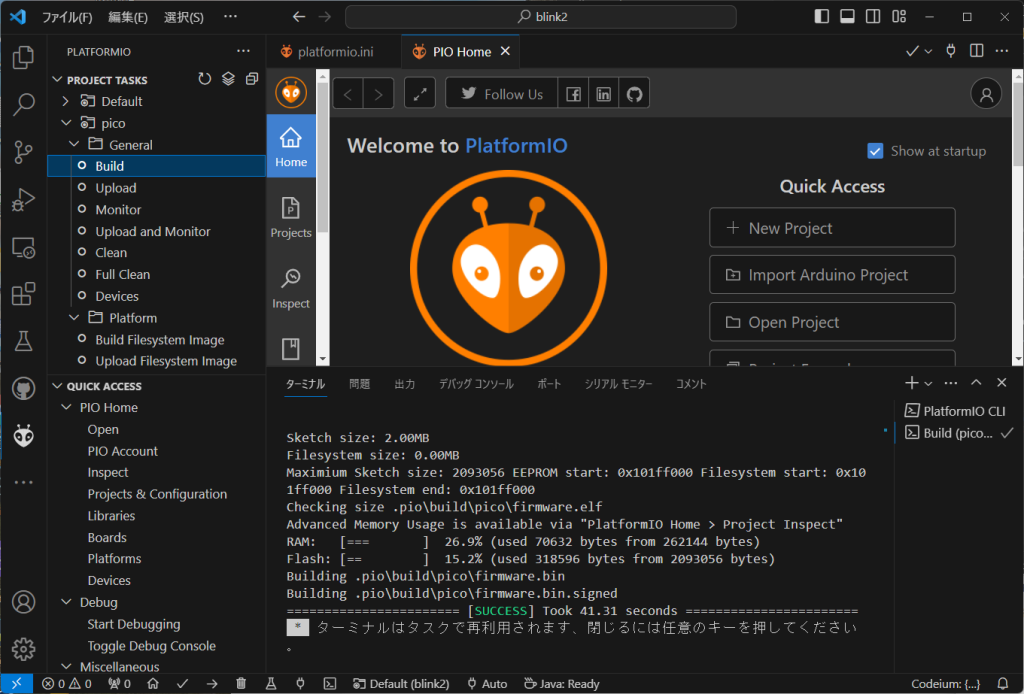
Task: Expand the Default task folder
Action: tap(65, 101)
